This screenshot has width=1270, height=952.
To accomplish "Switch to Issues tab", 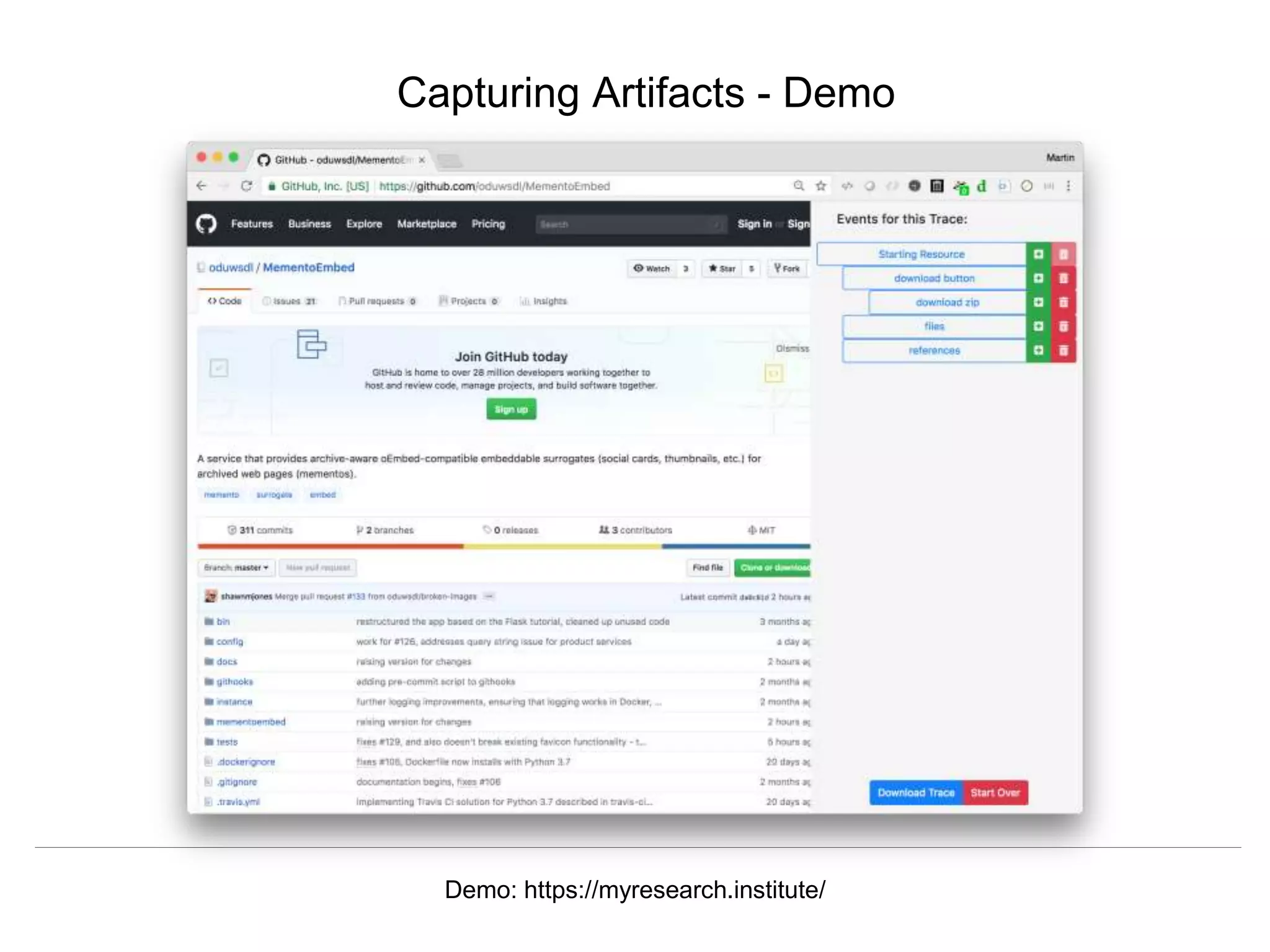I will coord(290,301).
